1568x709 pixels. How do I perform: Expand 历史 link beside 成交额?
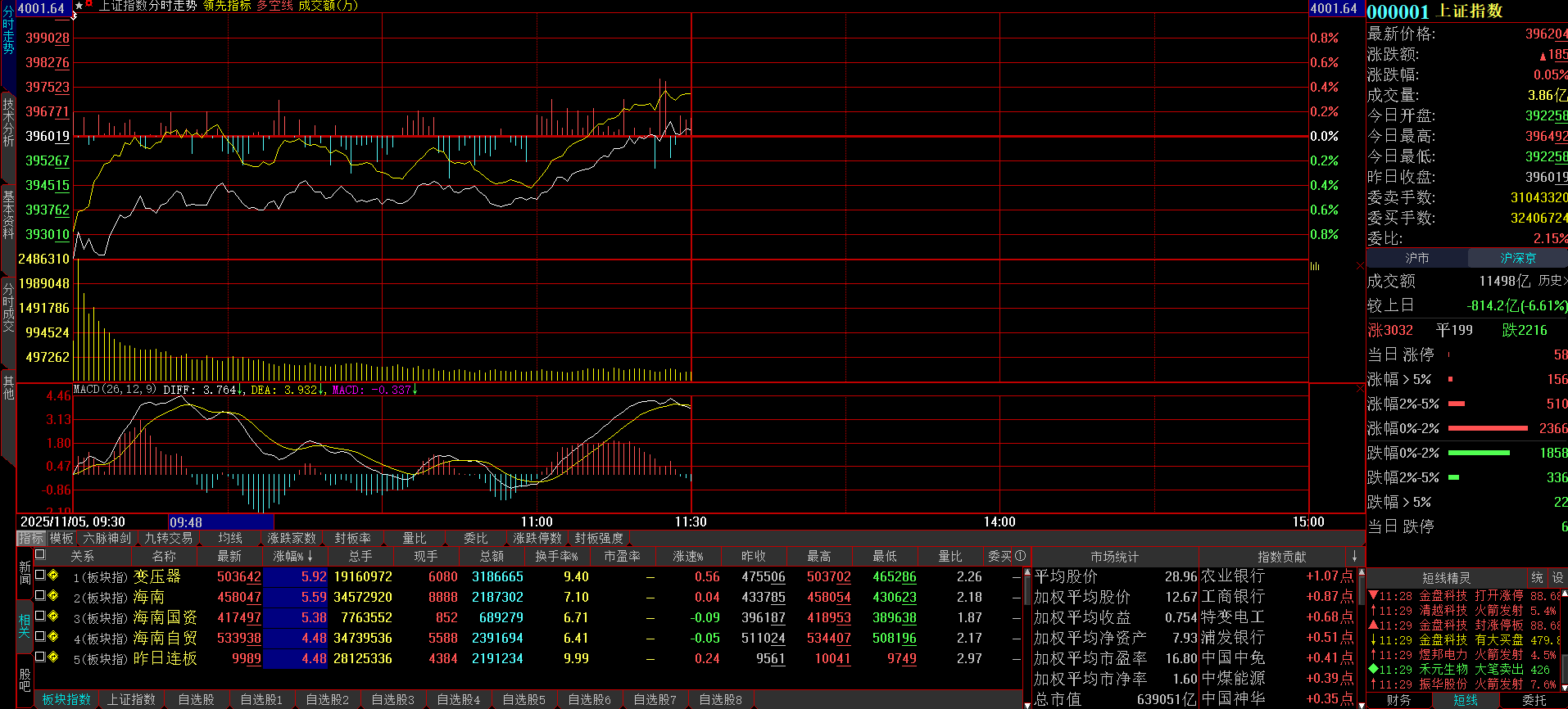(1552, 281)
